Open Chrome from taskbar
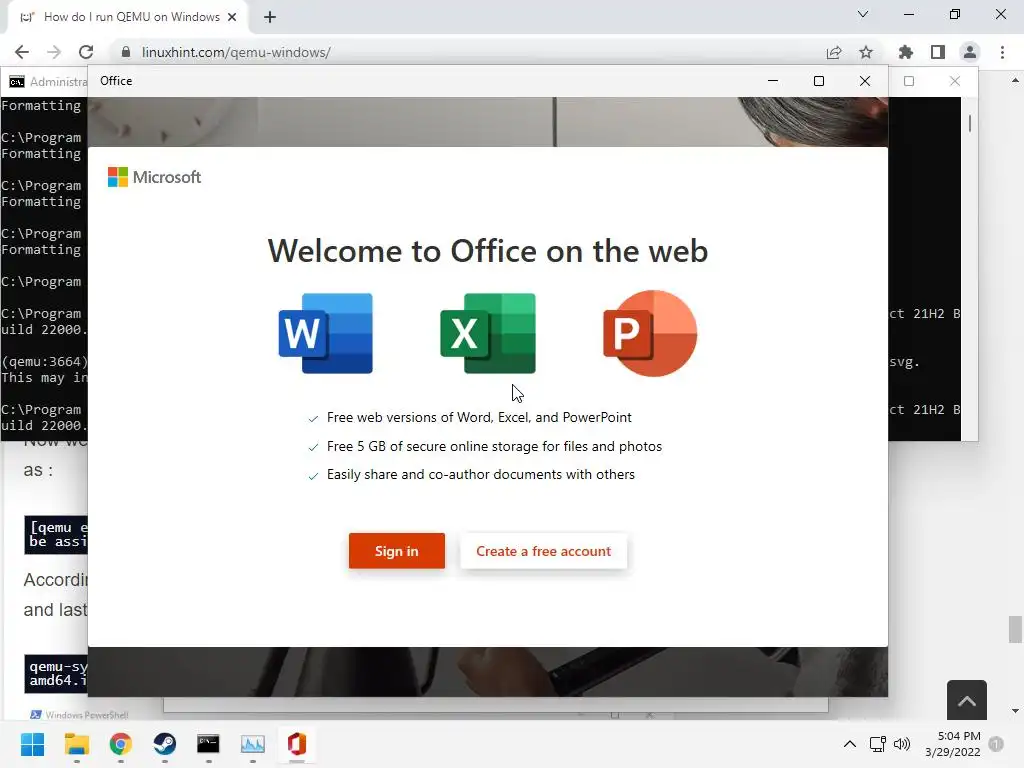The width and height of the screenshot is (1024, 768). (x=121, y=744)
